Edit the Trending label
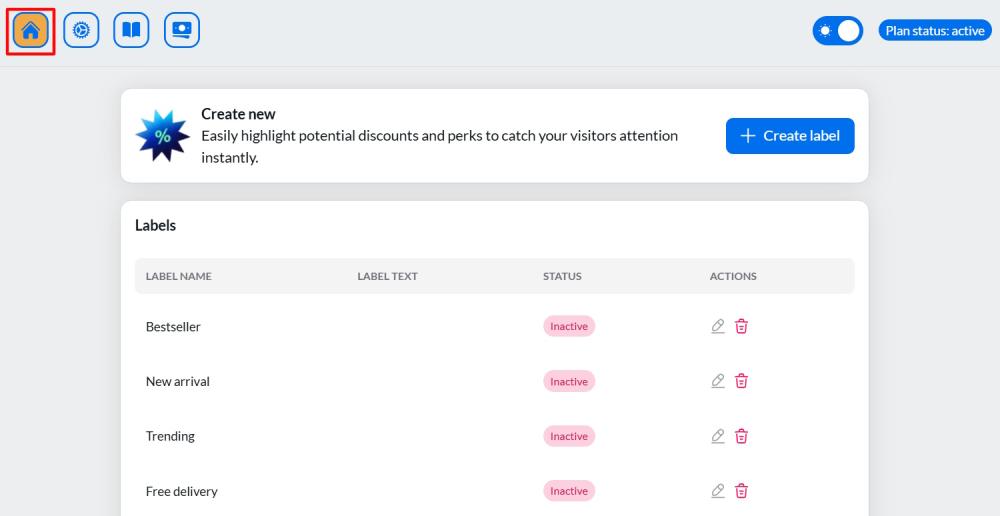This screenshot has height=516, width=1000. [x=718, y=436]
